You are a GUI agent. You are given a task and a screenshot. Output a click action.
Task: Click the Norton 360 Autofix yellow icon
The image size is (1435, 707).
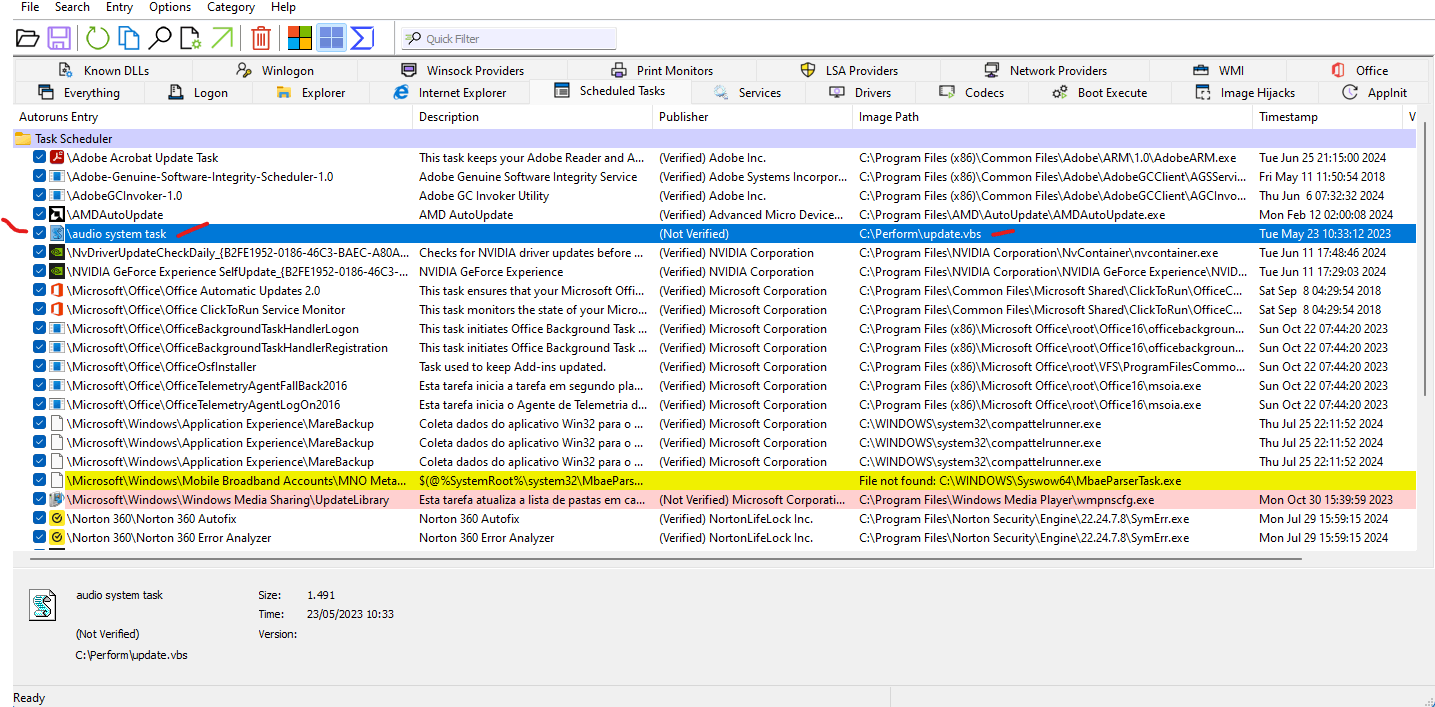pyautogui.click(x=57, y=519)
